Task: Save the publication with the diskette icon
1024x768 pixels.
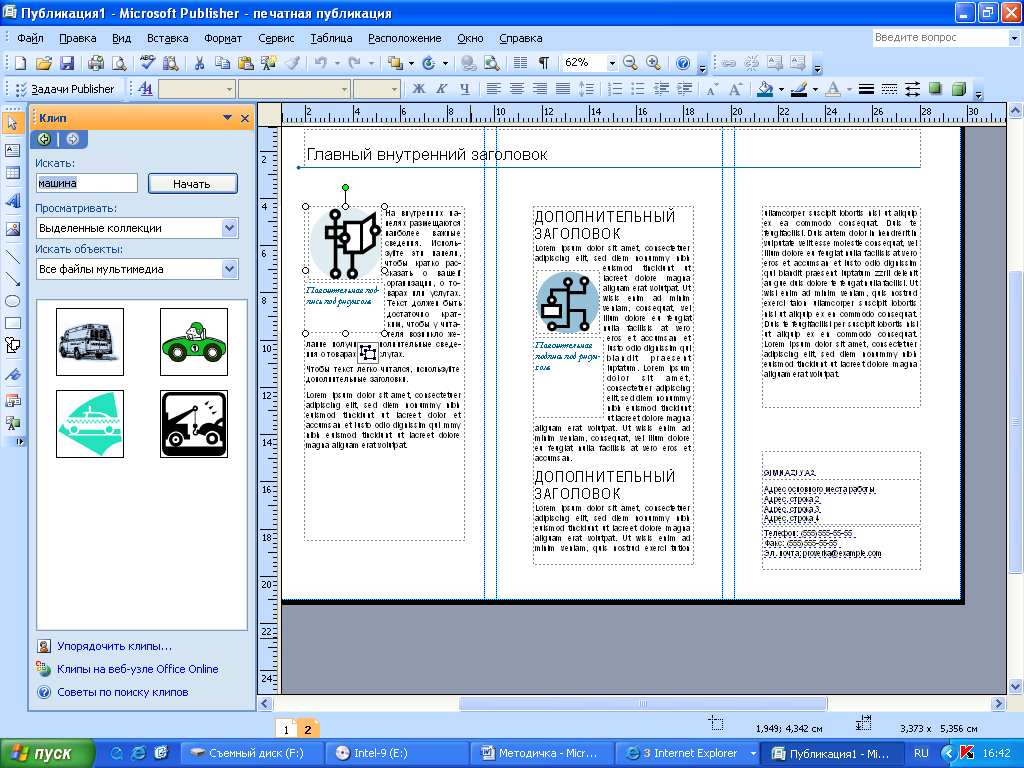Action: pos(67,63)
